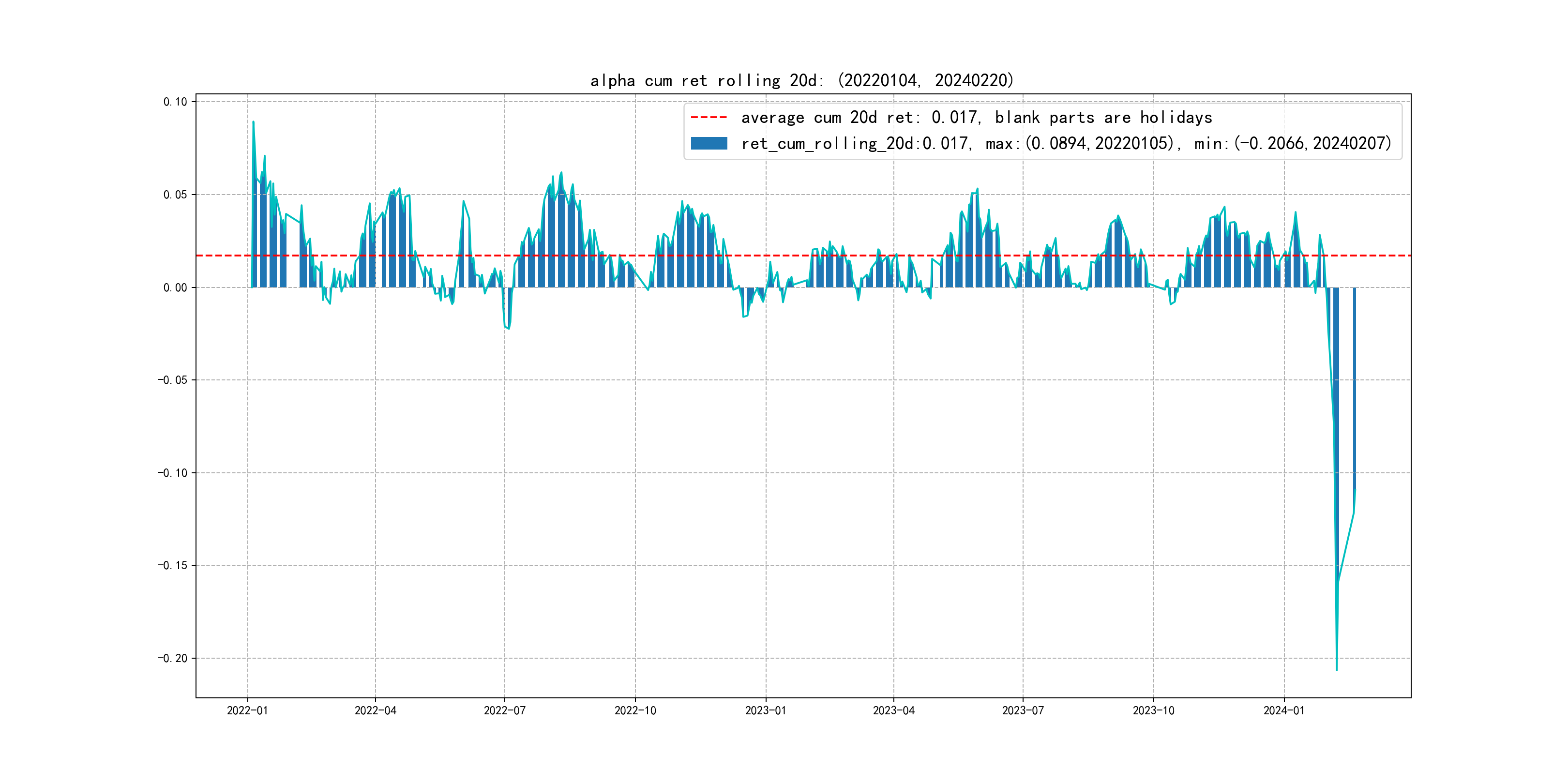Click the 0.00 y-axis tick label

click(x=175, y=287)
